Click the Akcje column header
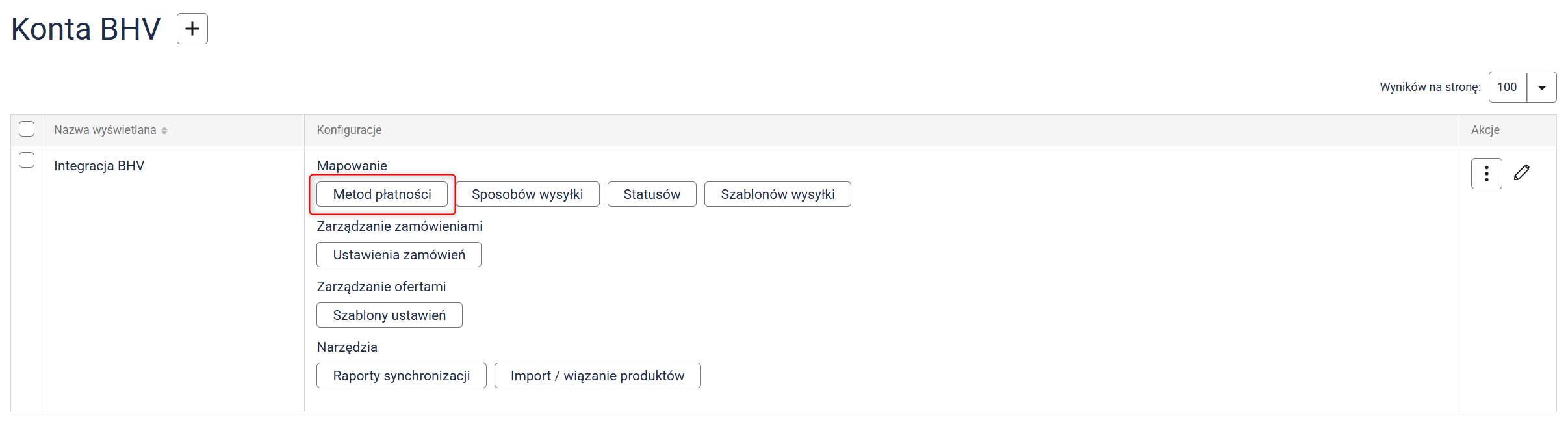The image size is (1568, 422). (x=1485, y=130)
